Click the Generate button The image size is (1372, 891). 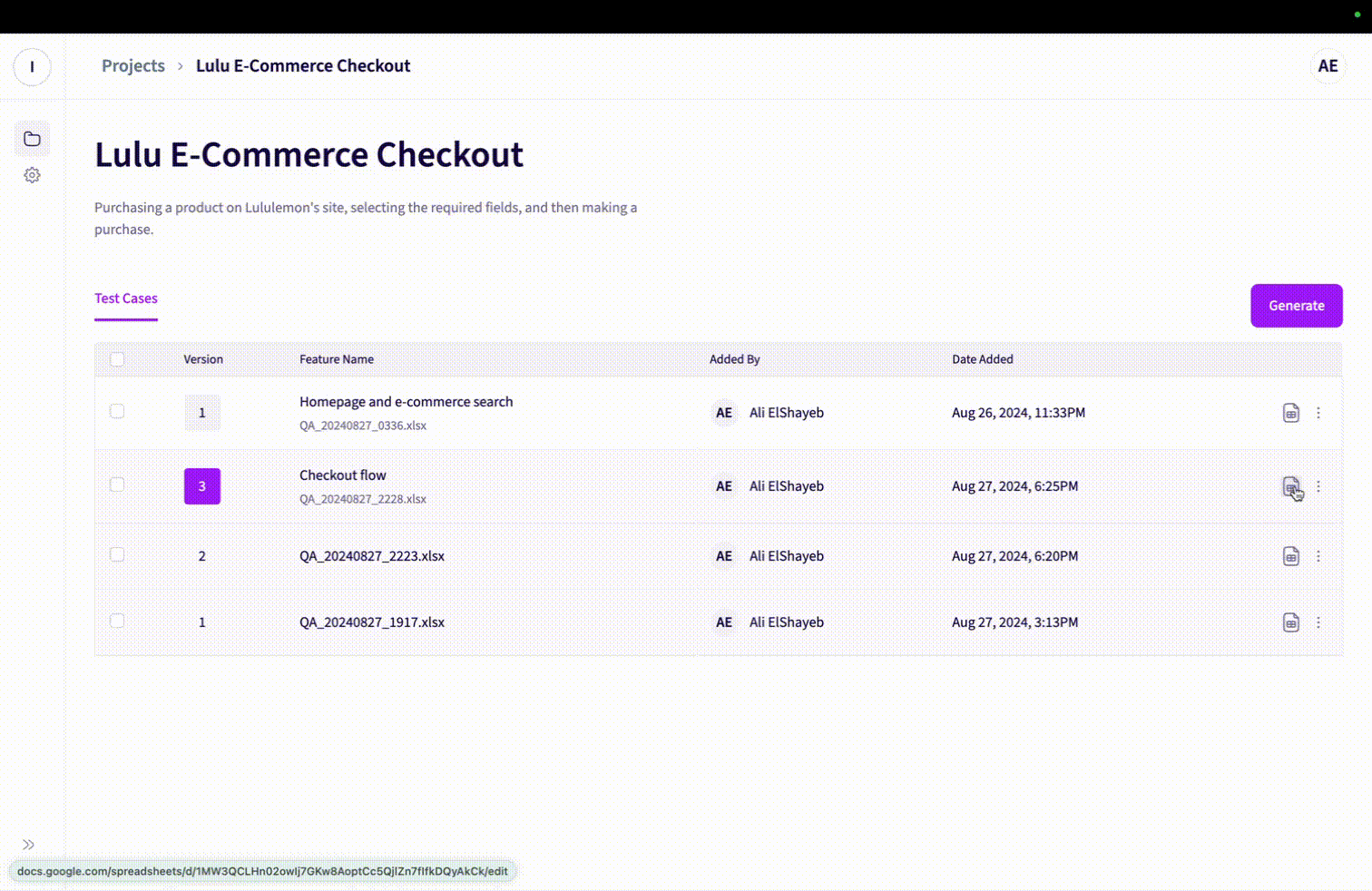pos(1296,306)
